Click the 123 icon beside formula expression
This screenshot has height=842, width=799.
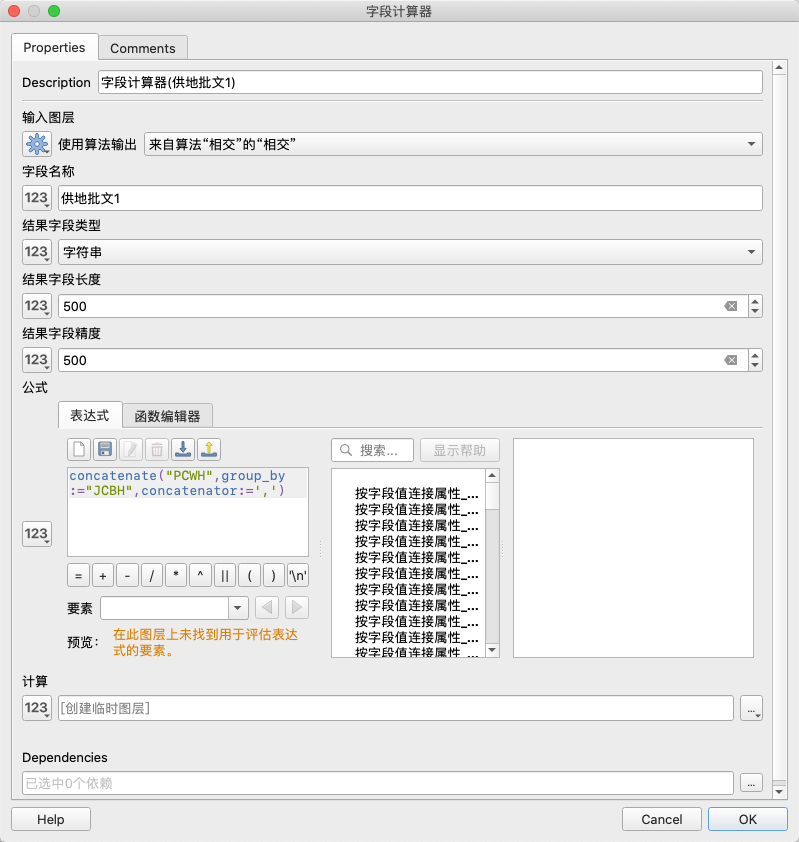point(37,534)
